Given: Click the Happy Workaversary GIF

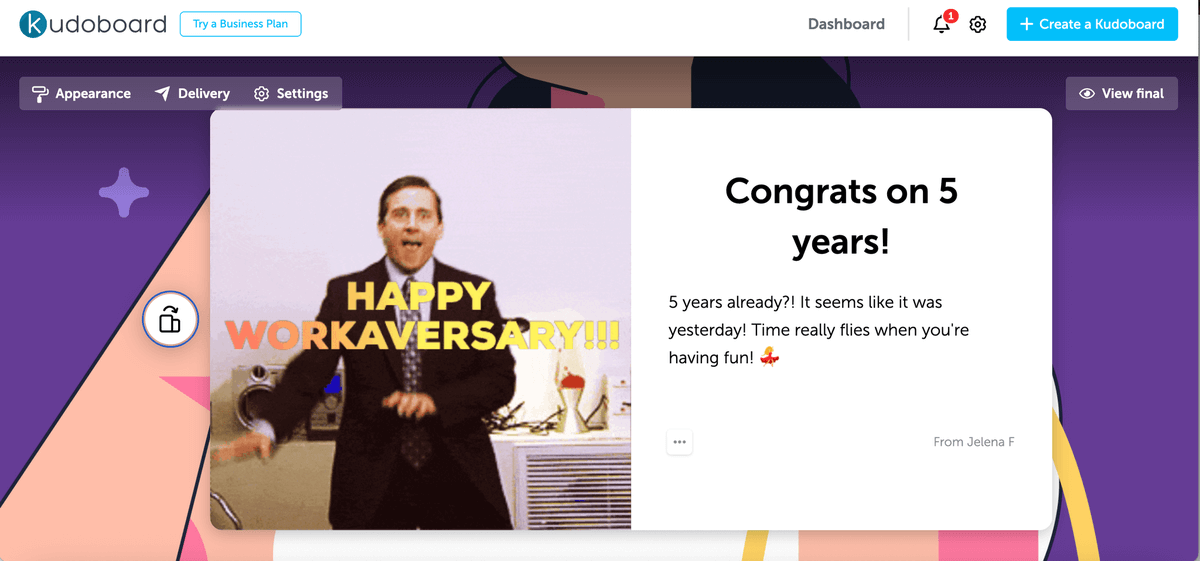Looking at the screenshot, I should (421, 319).
